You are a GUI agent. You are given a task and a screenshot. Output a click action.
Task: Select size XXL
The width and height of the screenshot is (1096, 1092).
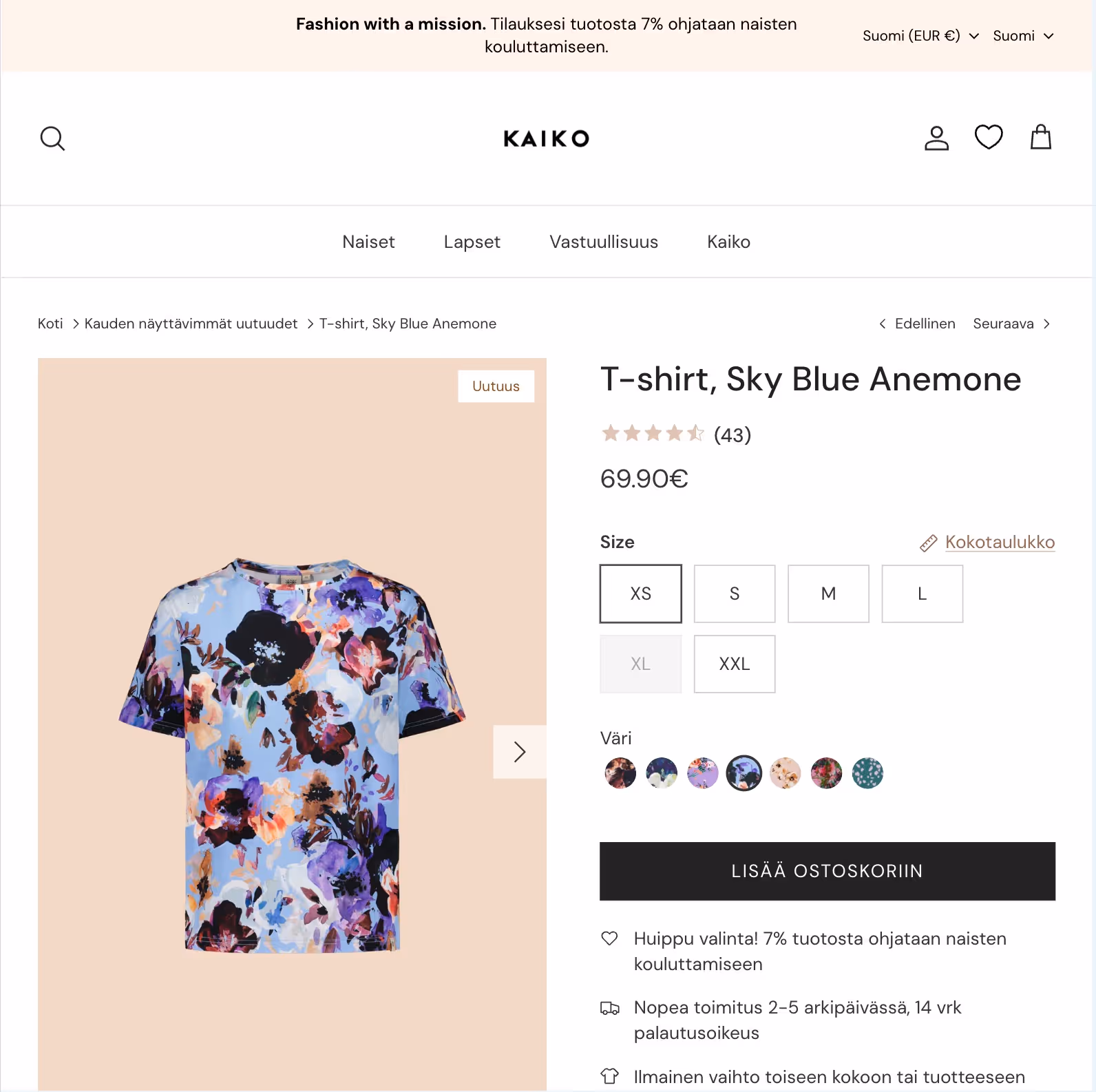[735, 664]
